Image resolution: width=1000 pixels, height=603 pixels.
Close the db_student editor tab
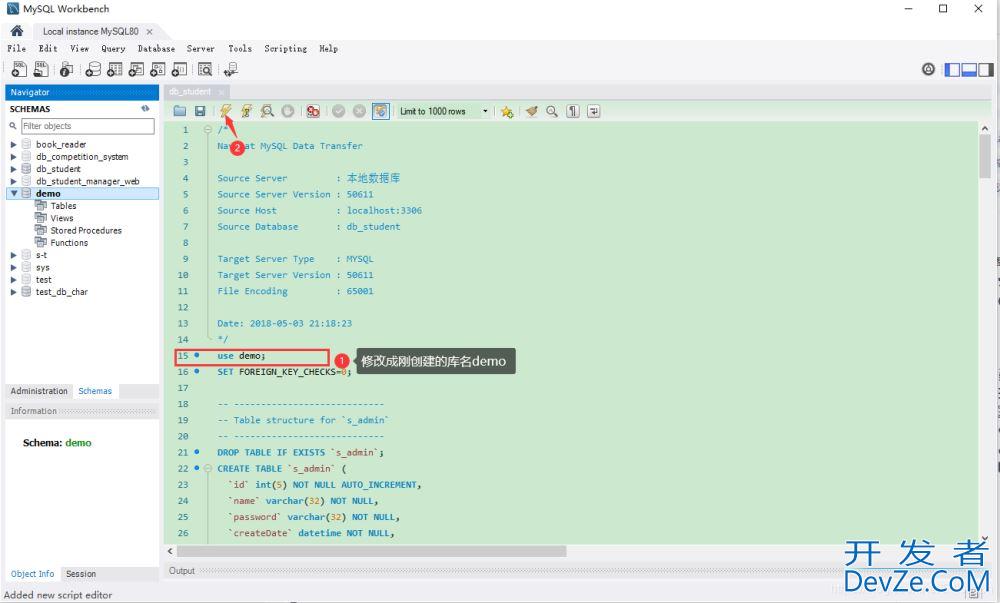tap(221, 92)
